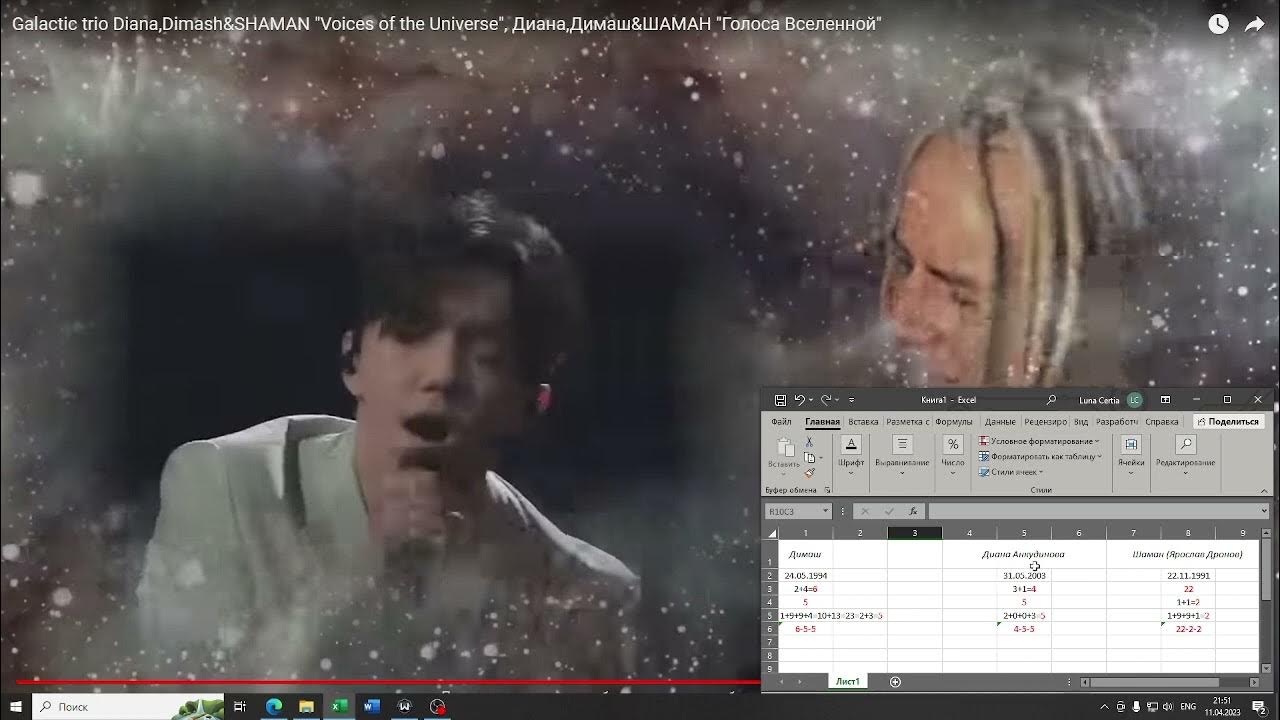Image resolution: width=1280 pixels, height=720 pixels.
Task: Click the YouTube Share arrow icon
Action: [x=1255, y=25]
